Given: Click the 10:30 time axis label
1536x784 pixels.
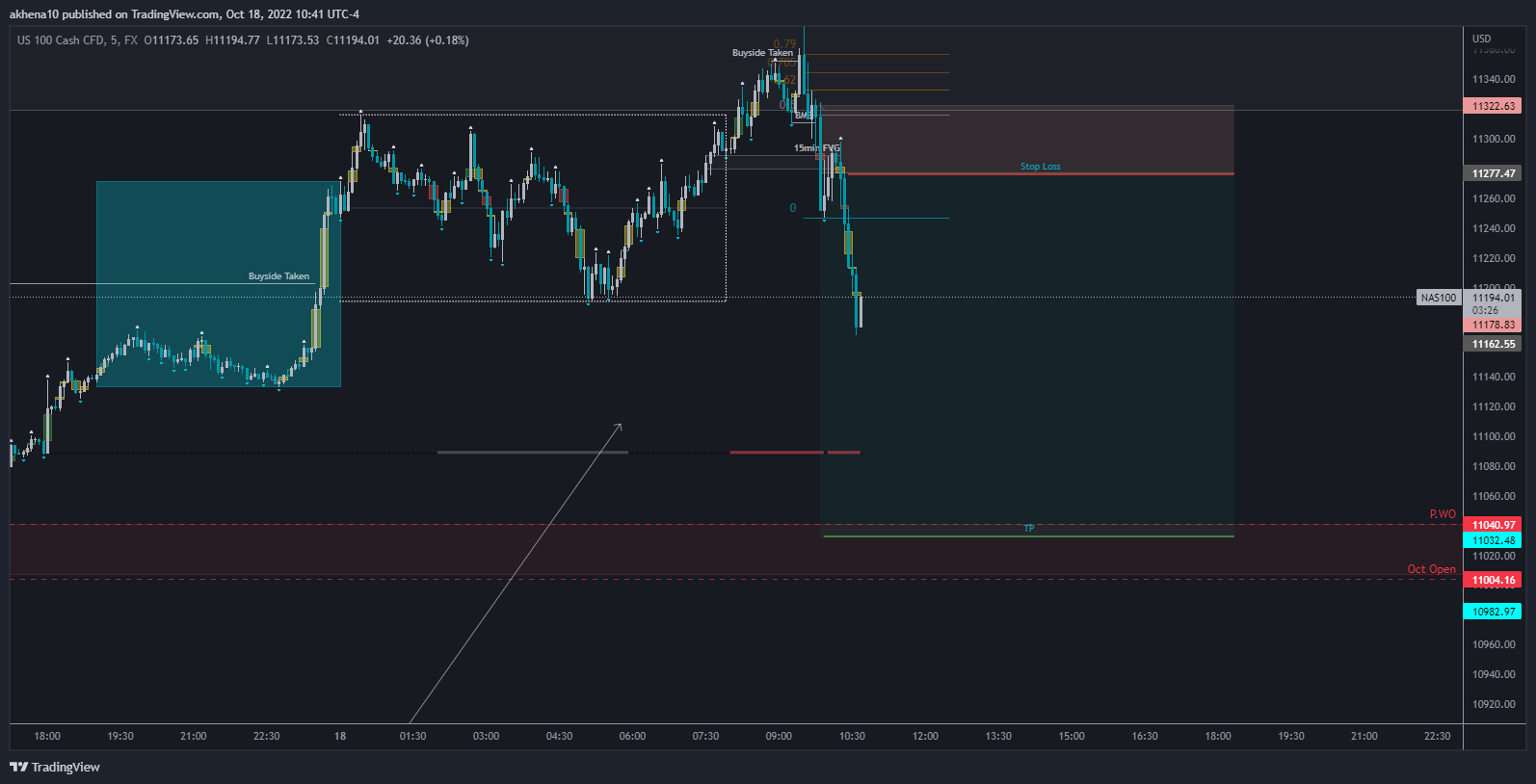Looking at the screenshot, I should point(852,736).
